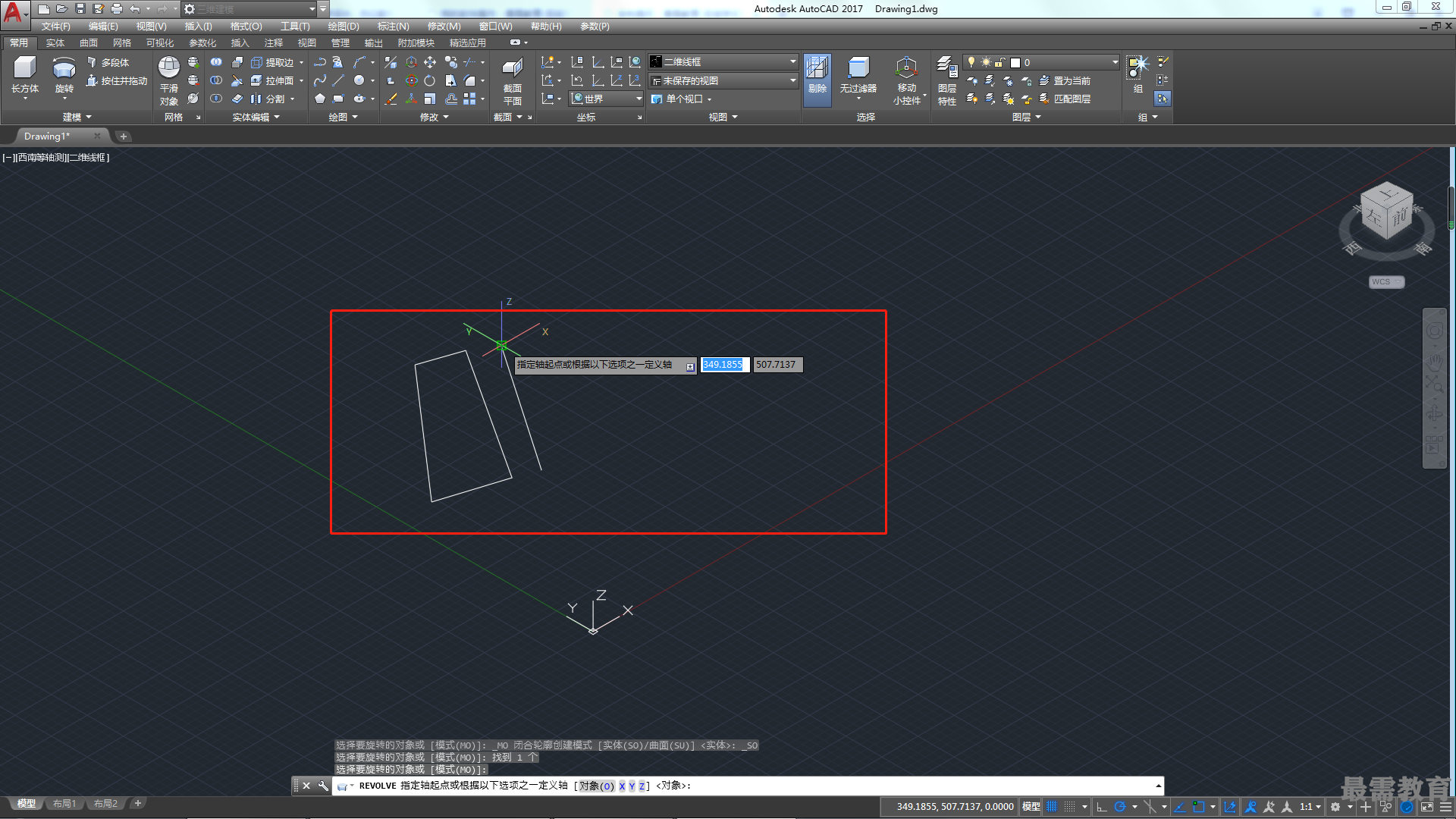The width and height of the screenshot is (1456, 819).
Task: Open Layer Properties (图层特性) manager
Action: [946, 80]
